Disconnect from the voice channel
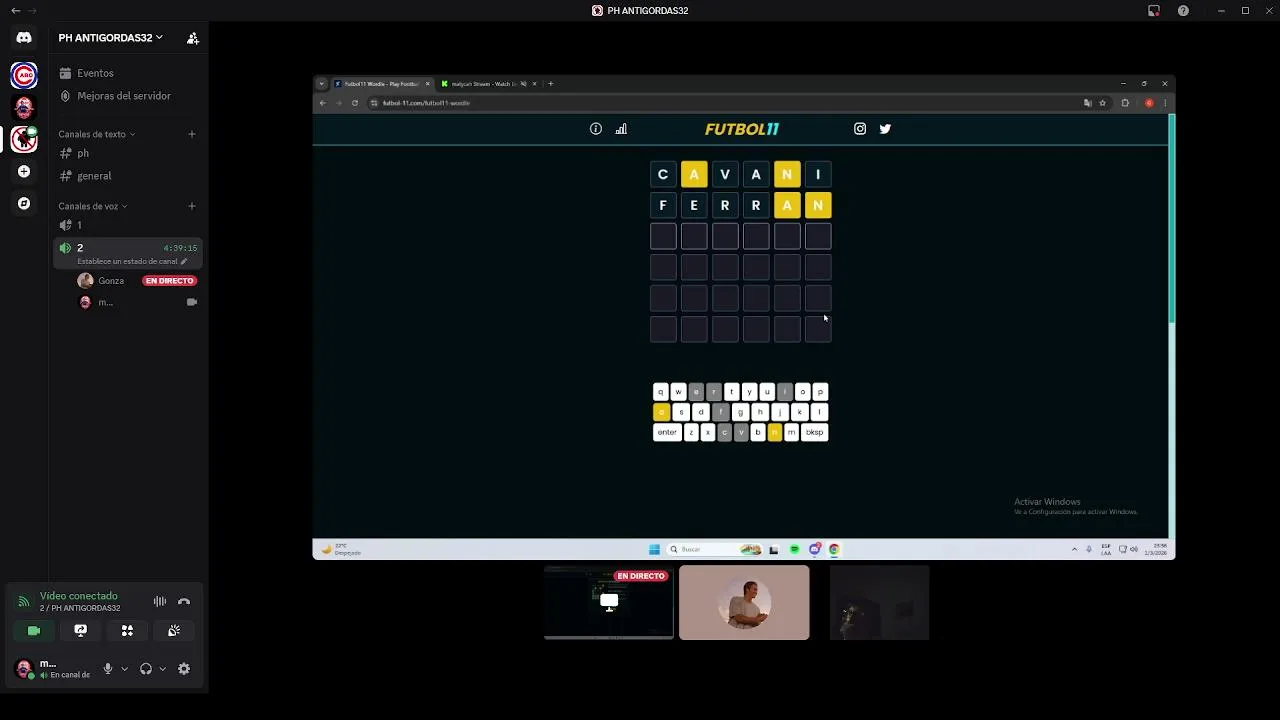 click(x=184, y=601)
